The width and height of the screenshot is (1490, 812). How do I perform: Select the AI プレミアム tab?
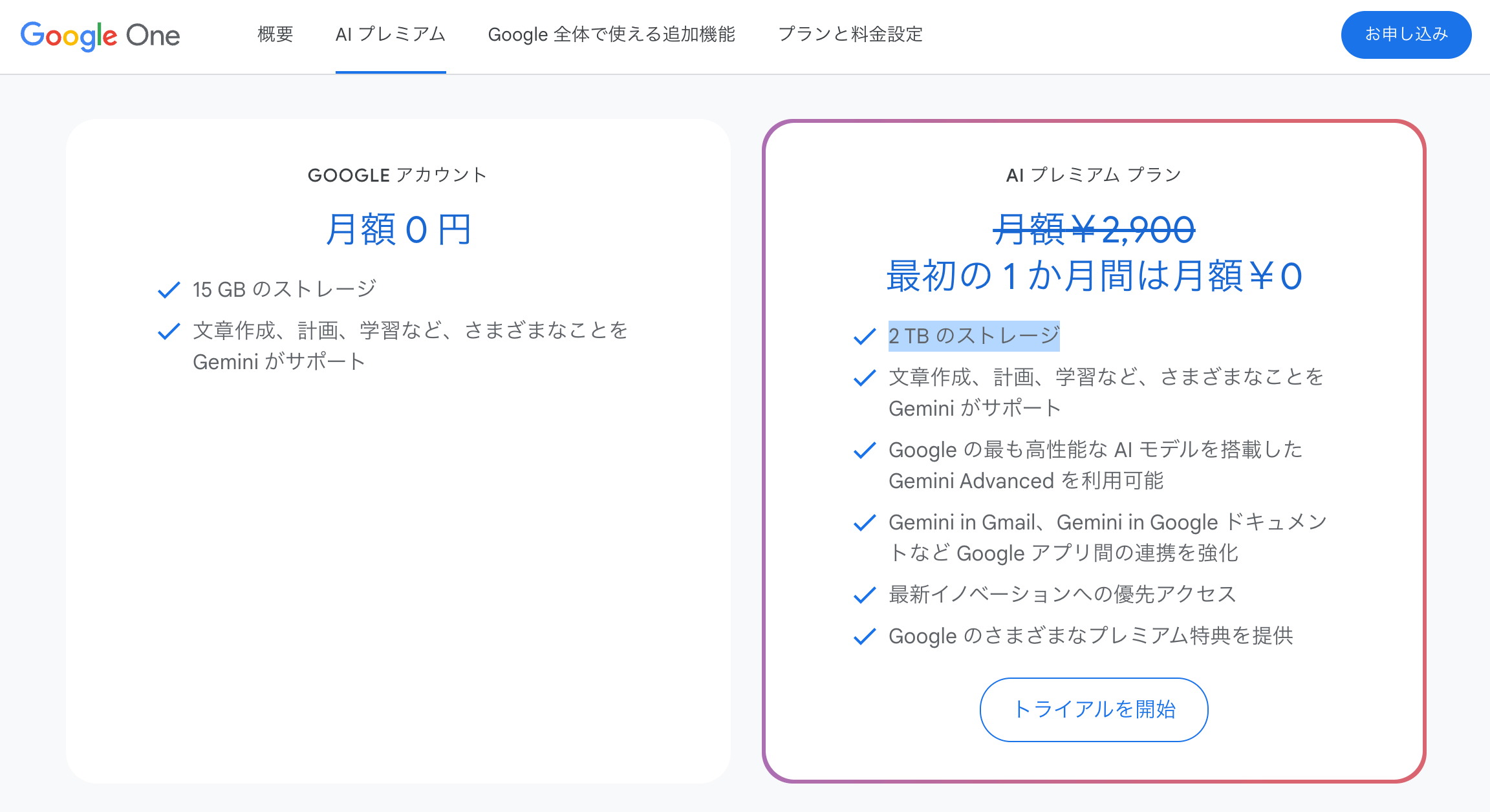[x=391, y=34]
